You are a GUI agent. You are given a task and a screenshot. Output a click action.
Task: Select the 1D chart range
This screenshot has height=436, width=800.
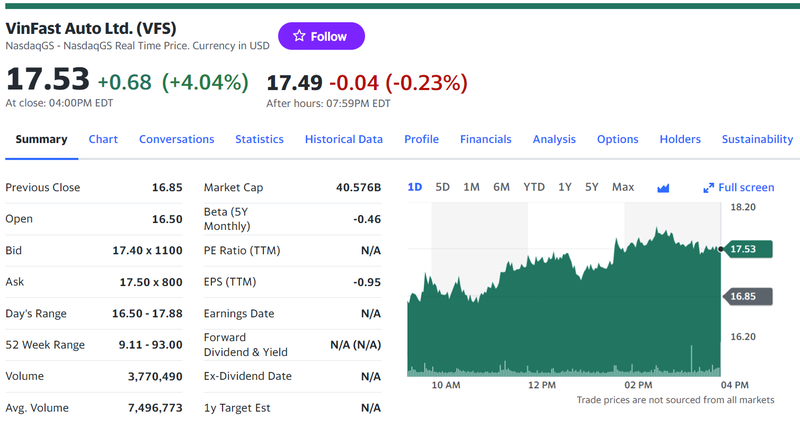[x=415, y=187]
